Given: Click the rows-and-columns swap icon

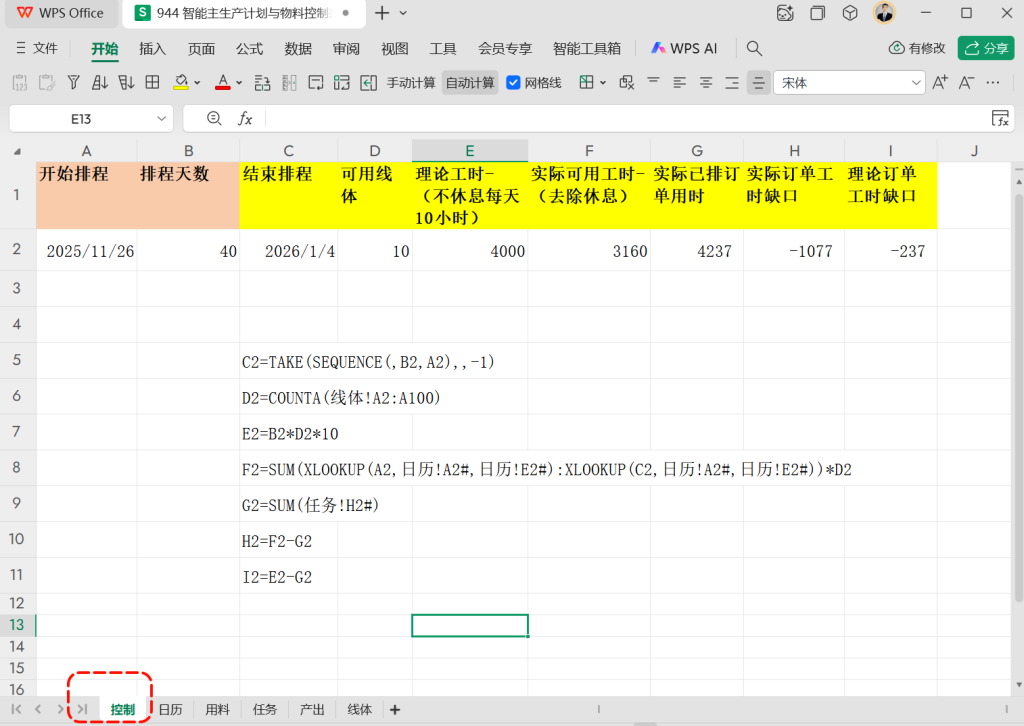Looking at the screenshot, I should click(263, 83).
